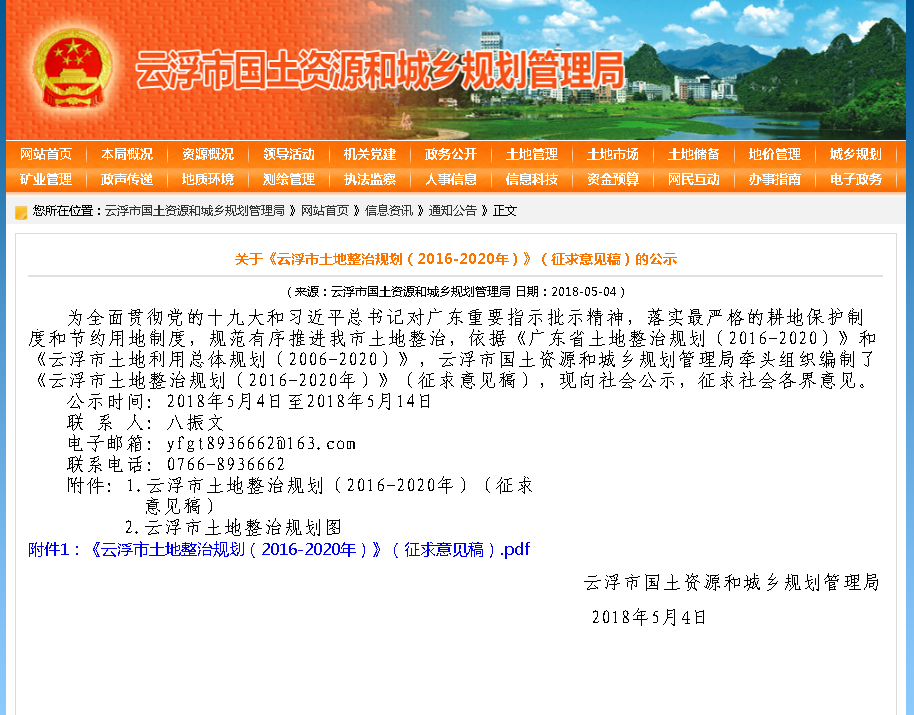
Task: Click the bureau name link in breadcrumb
Action: pos(195,211)
